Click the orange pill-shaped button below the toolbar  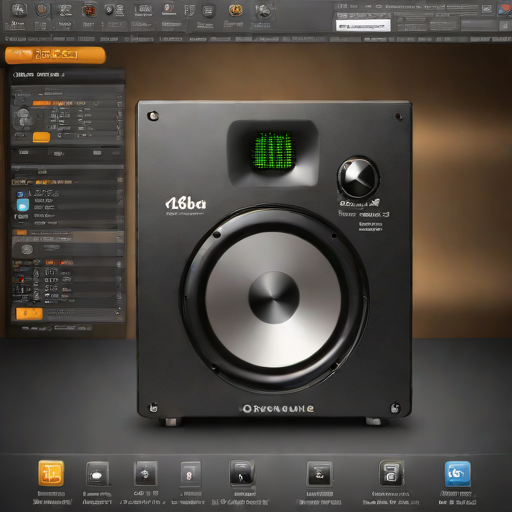point(55,55)
